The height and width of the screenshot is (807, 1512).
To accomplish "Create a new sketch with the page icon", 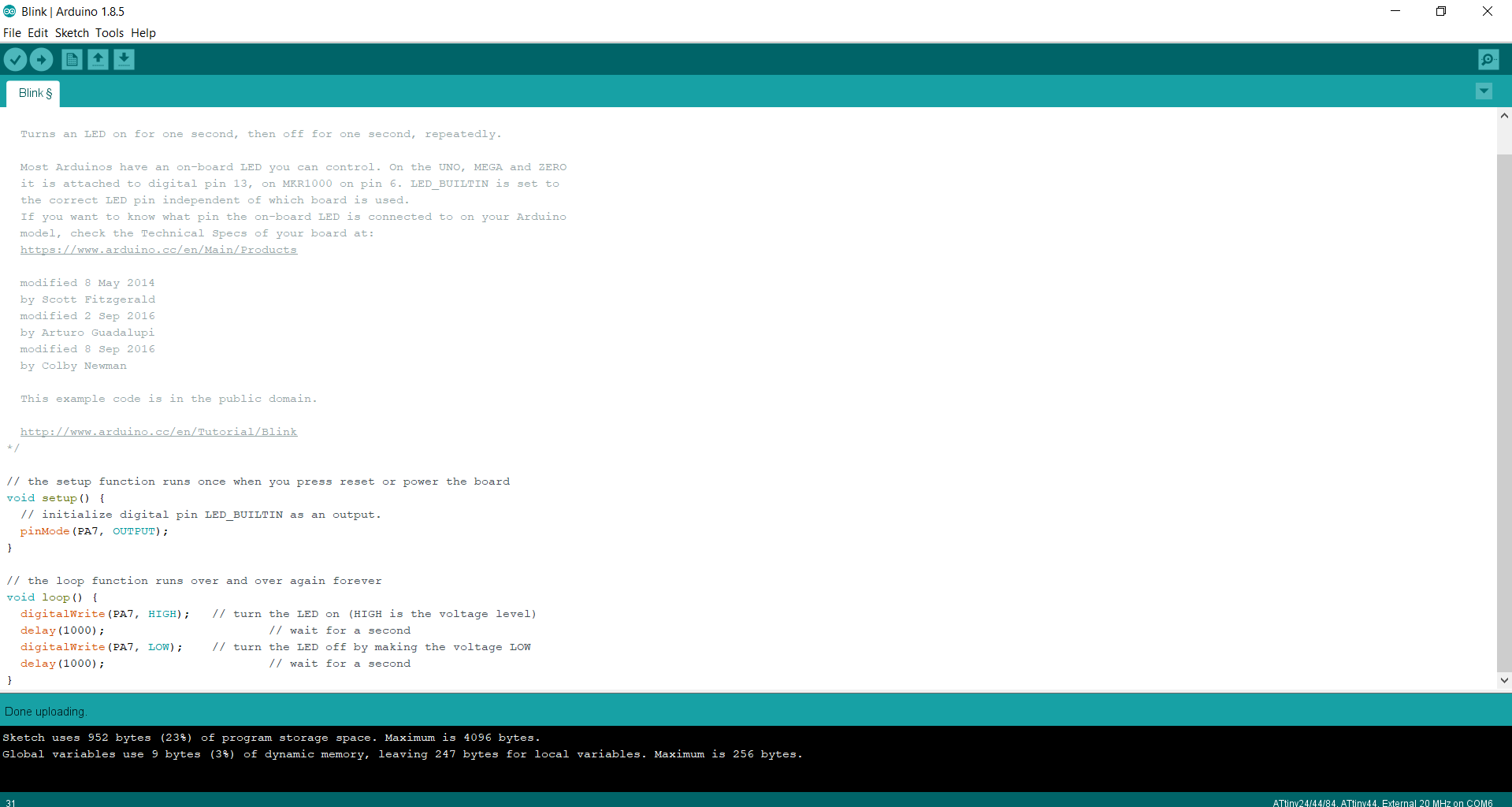I will [x=72, y=59].
